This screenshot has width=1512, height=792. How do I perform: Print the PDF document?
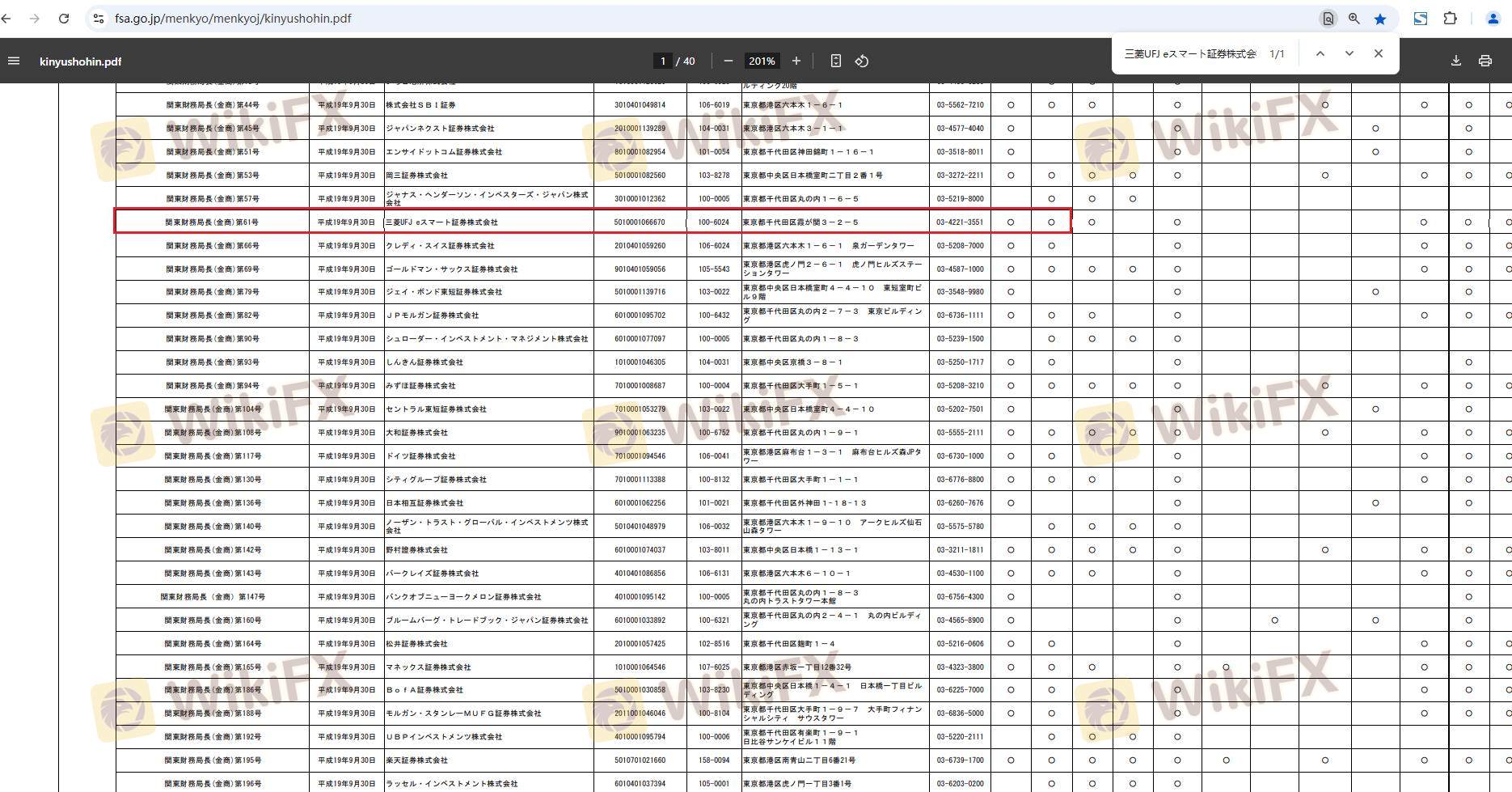(1485, 61)
